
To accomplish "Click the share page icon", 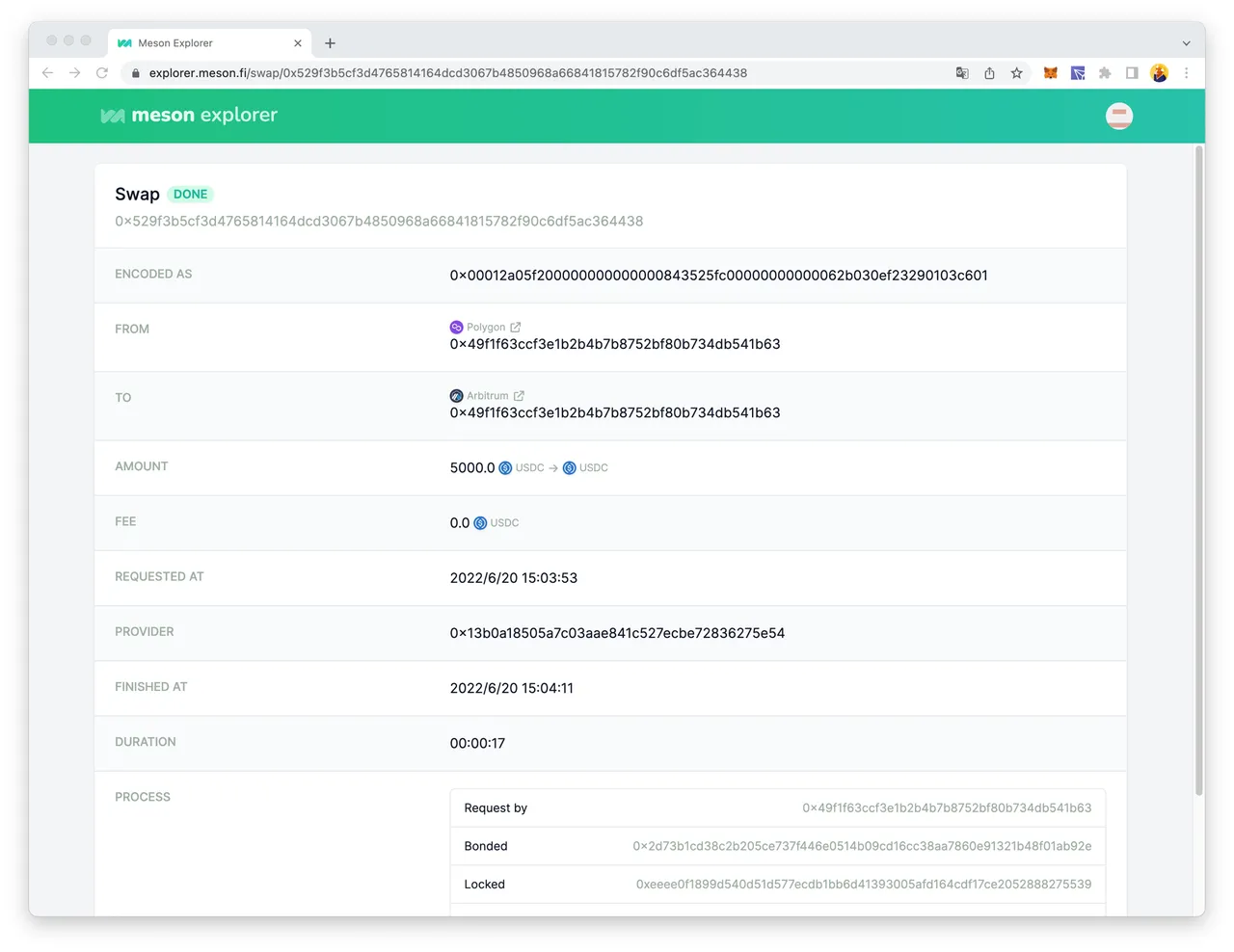I will pyautogui.click(x=989, y=73).
